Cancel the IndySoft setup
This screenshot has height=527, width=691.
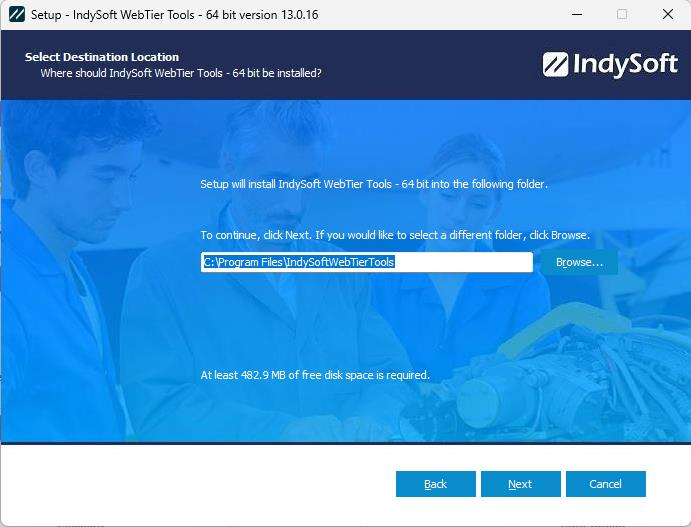[606, 484]
